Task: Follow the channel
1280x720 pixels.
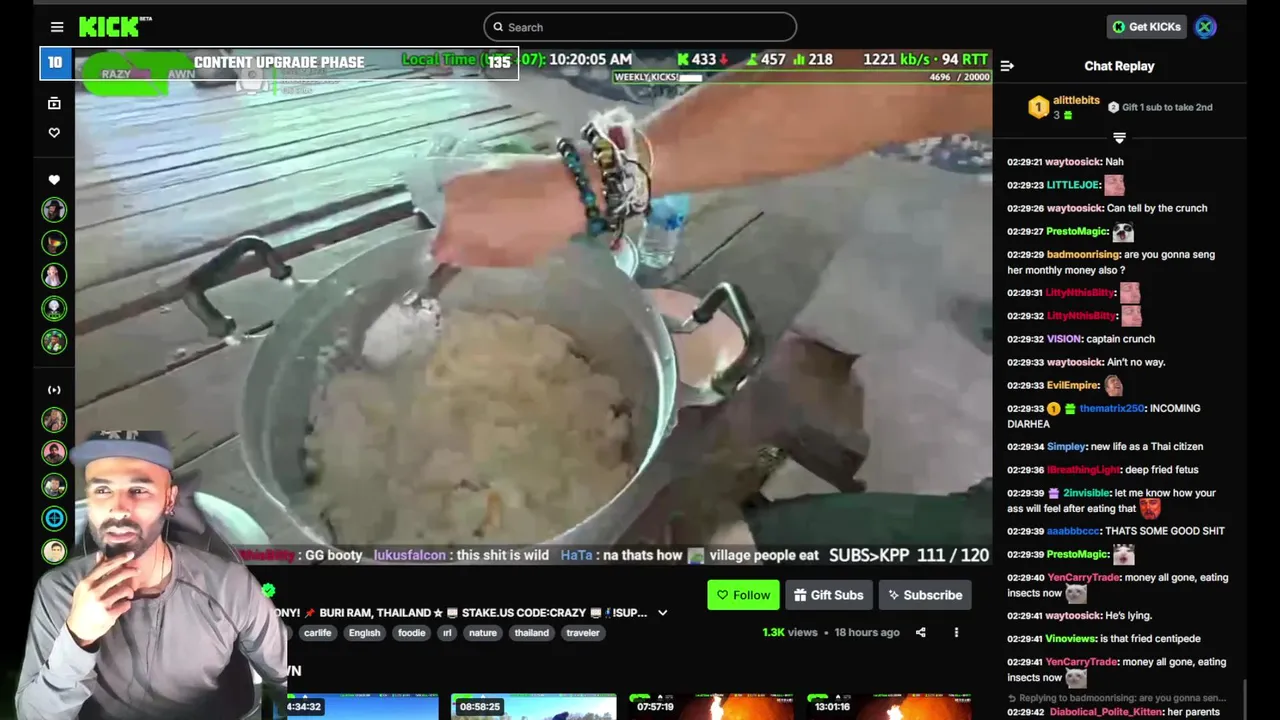Action: pos(743,595)
